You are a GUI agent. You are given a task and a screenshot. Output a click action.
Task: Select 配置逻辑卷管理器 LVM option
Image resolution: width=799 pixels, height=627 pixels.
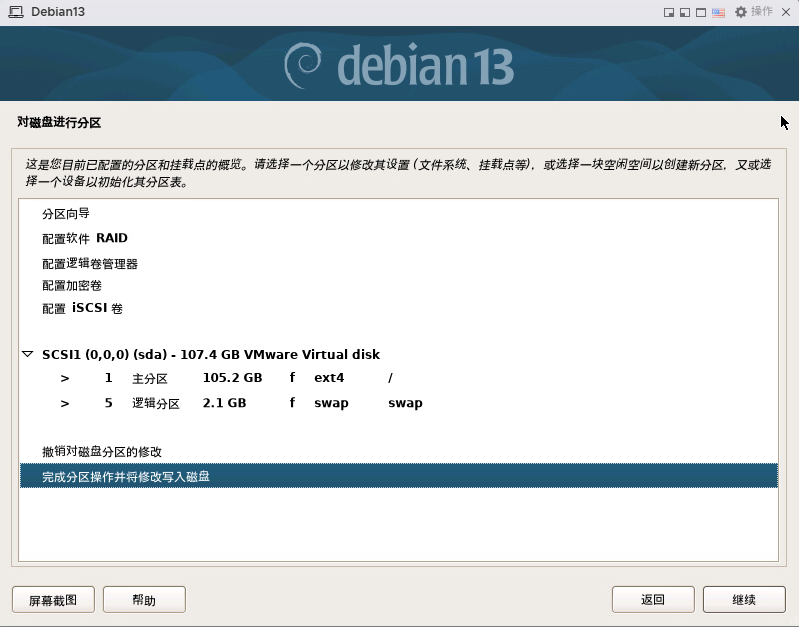tap(90, 264)
